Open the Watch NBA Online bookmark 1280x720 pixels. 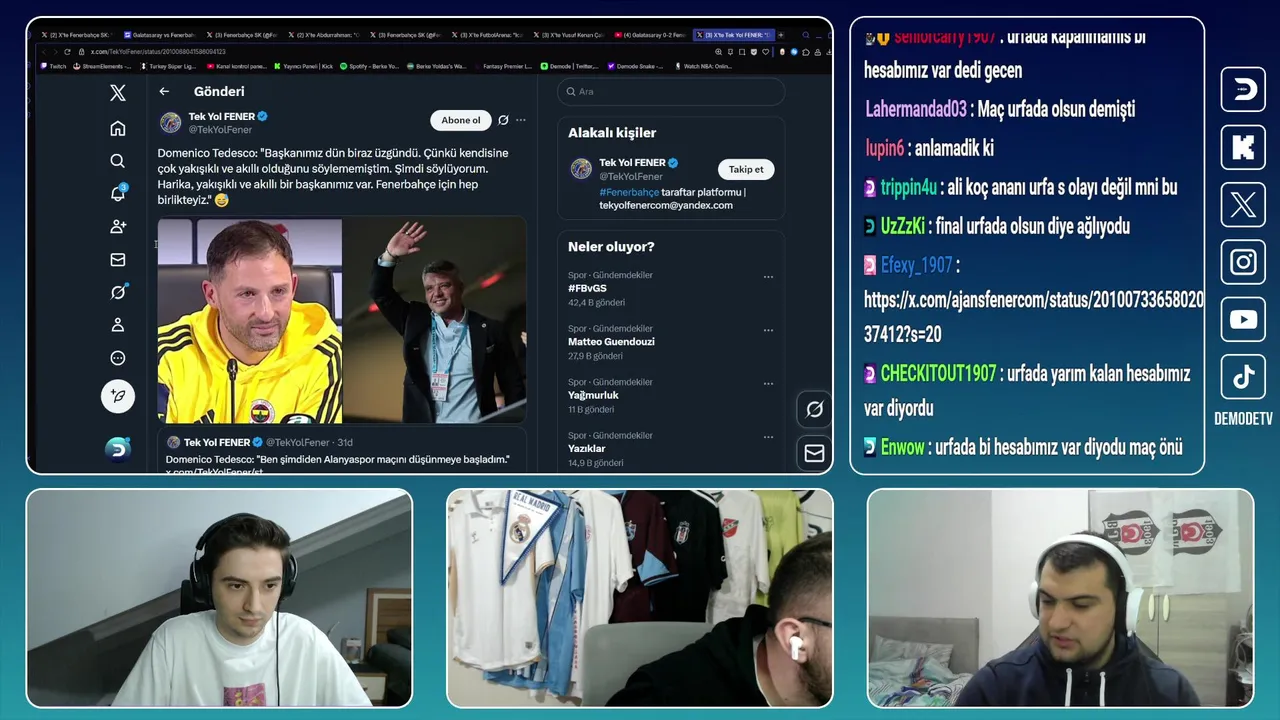[x=704, y=66]
